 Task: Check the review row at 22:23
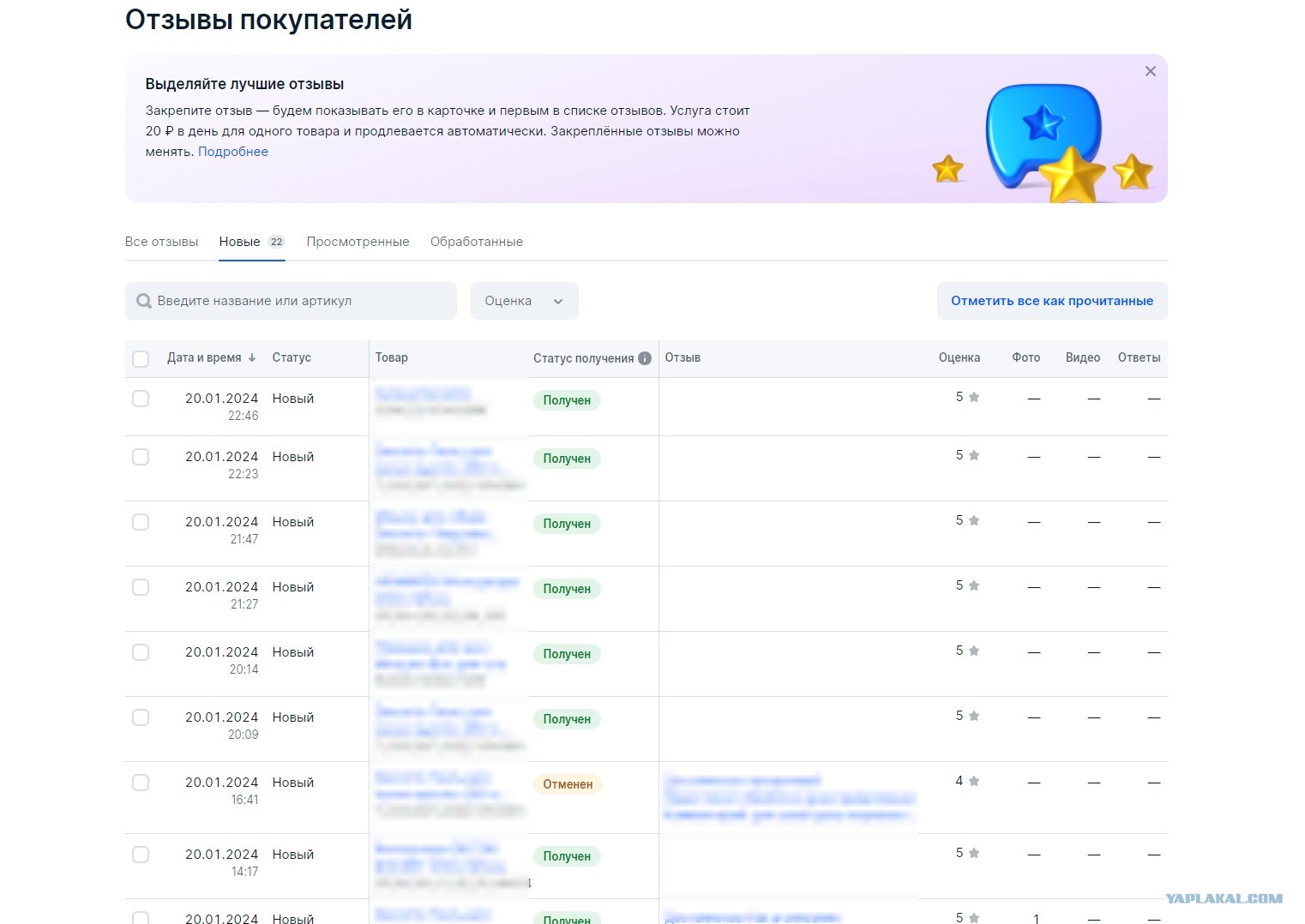(x=141, y=457)
